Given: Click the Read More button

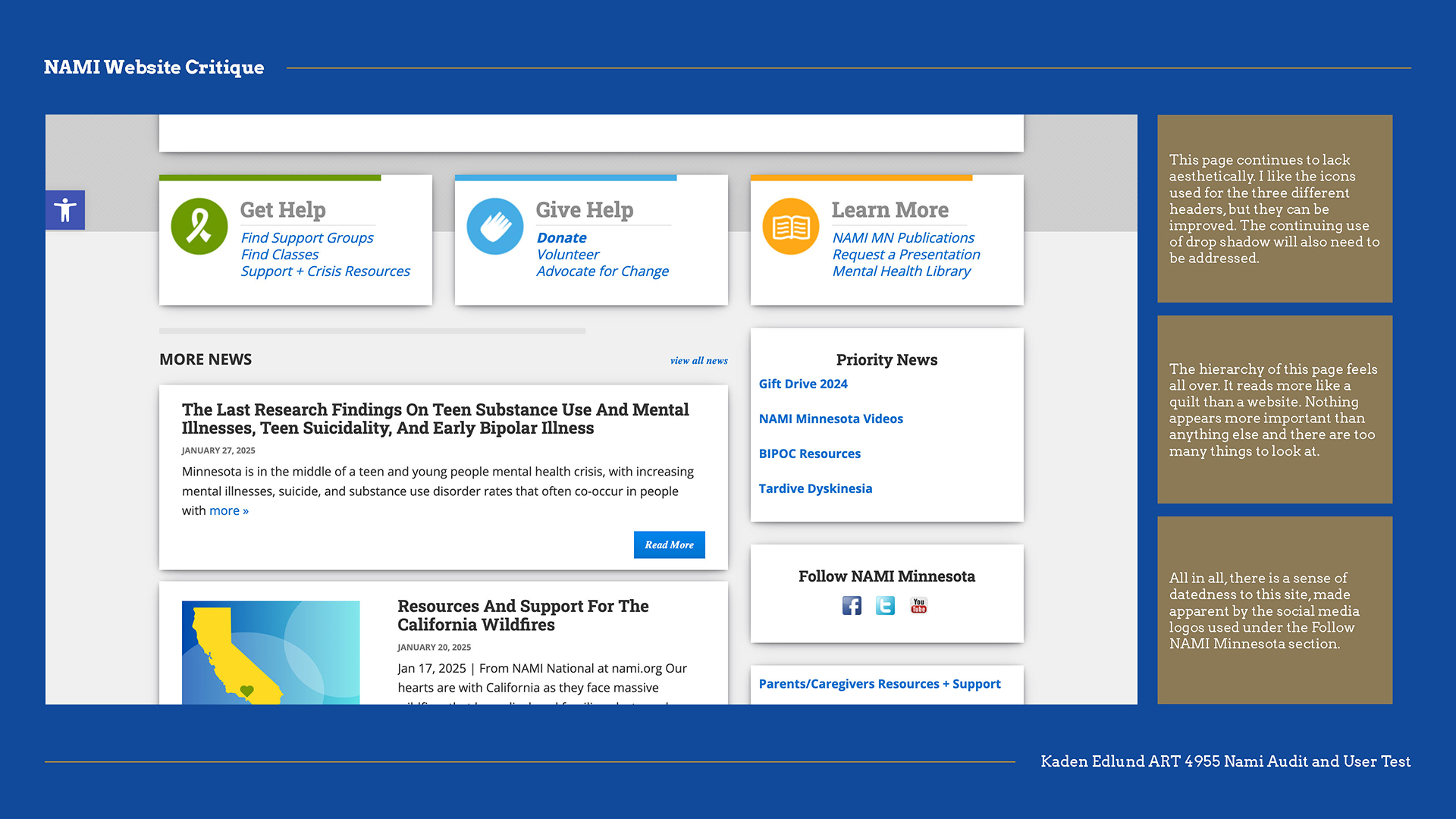Looking at the screenshot, I should tap(670, 544).
